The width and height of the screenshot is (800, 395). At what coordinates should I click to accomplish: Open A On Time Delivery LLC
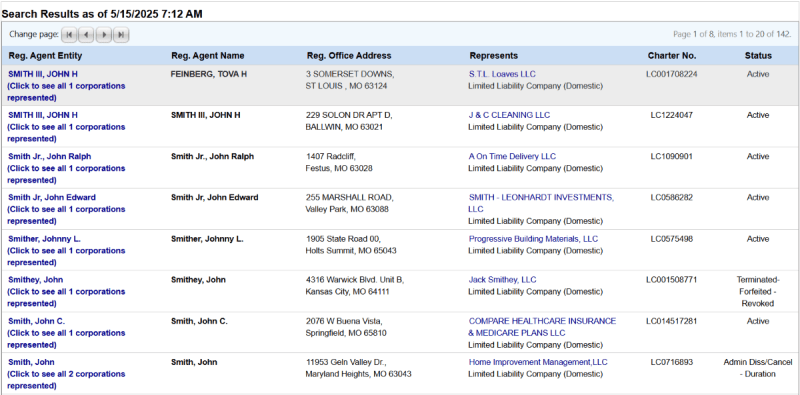(512, 156)
